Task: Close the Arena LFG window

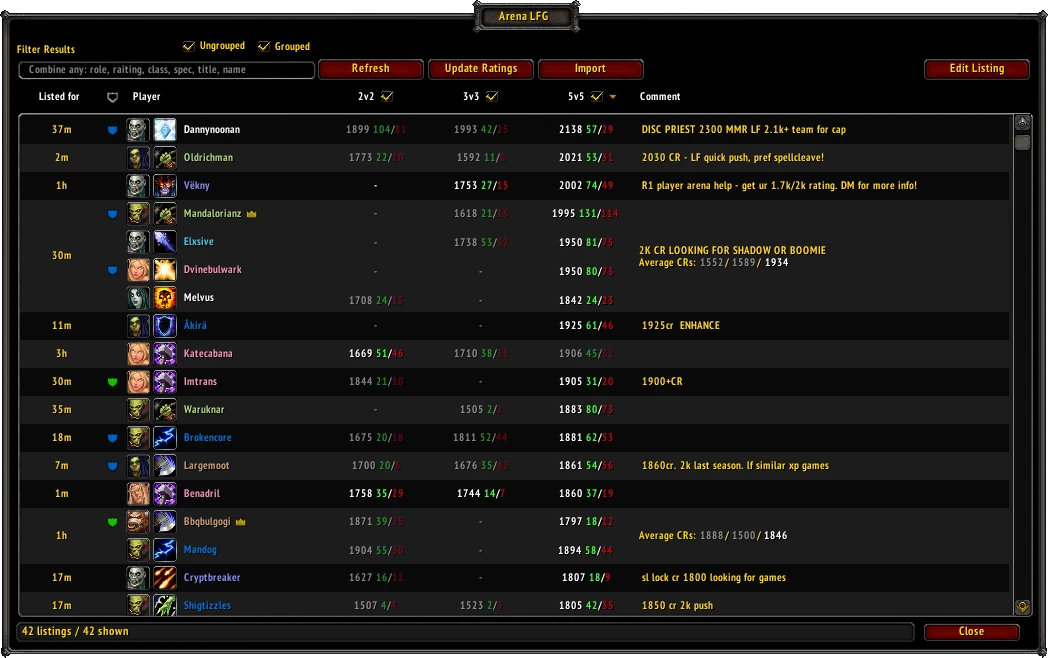Action: 971,632
